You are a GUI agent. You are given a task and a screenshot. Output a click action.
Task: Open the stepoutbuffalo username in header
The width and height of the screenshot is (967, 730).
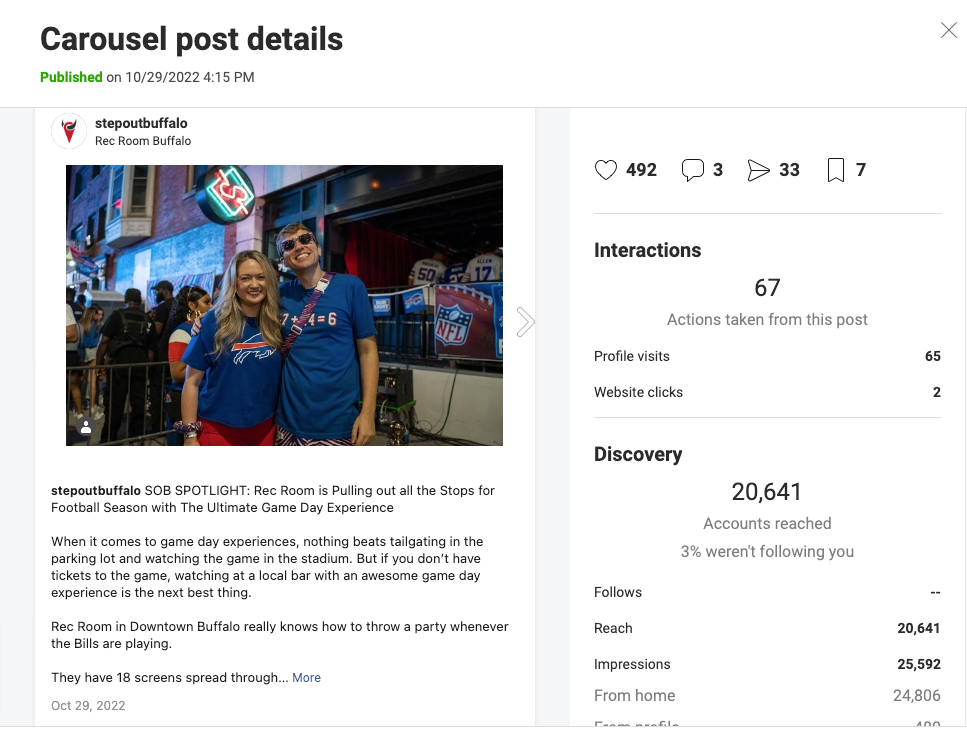tap(141, 123)
